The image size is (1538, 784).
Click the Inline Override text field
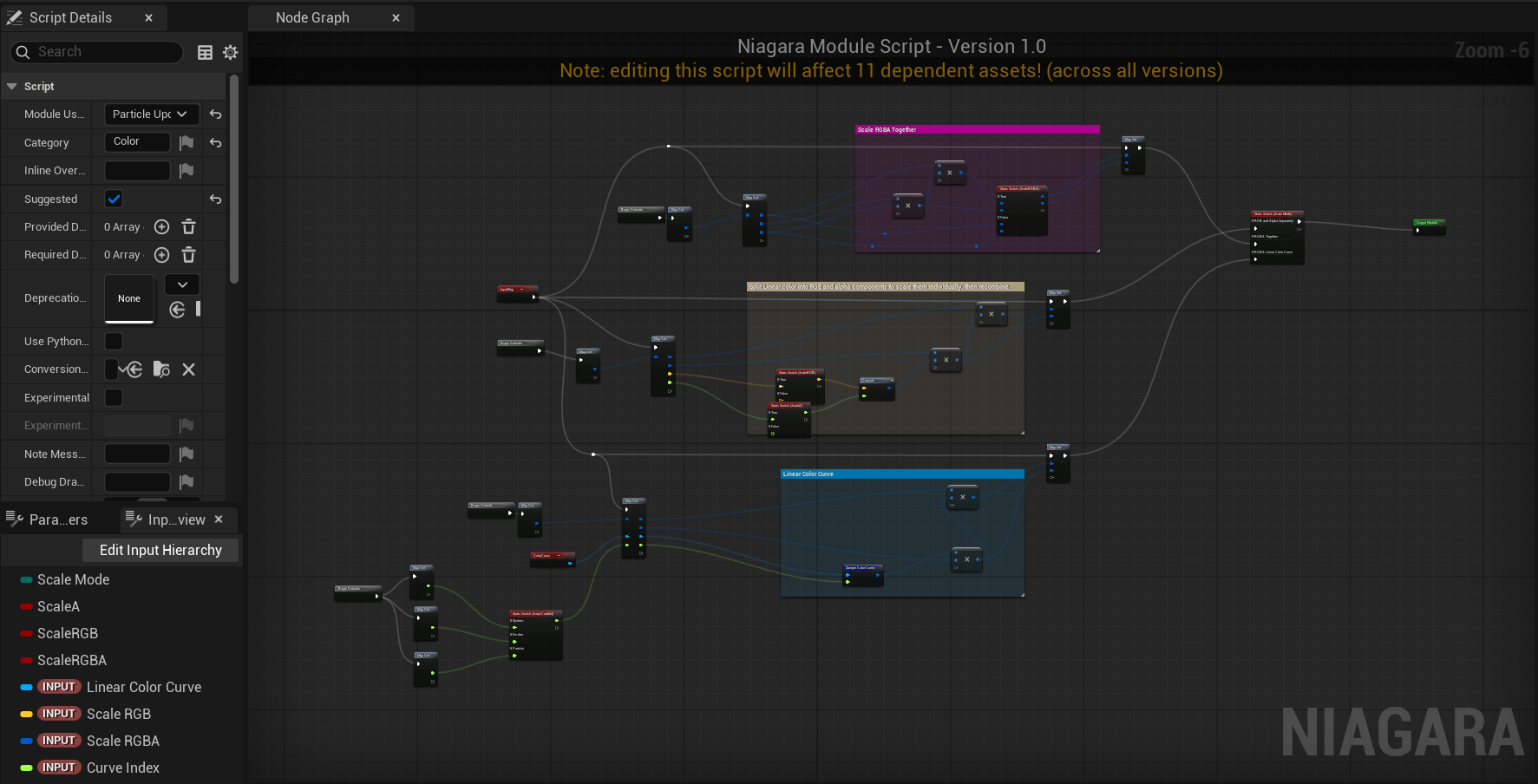(x=137, y=171)
